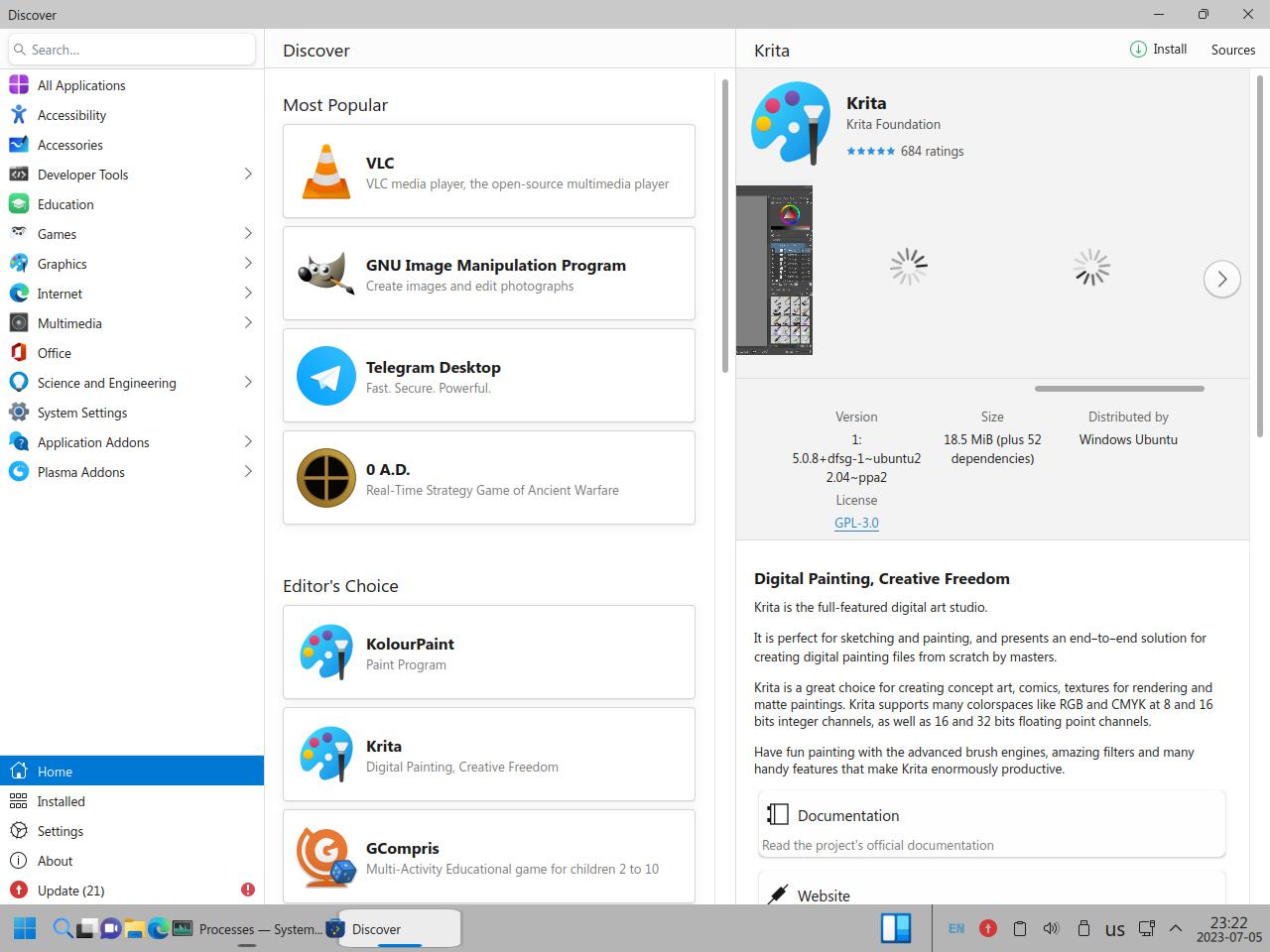This screenshot has height=952, width=1270.
Task: Open the Installed page
Action: [132, 801]
